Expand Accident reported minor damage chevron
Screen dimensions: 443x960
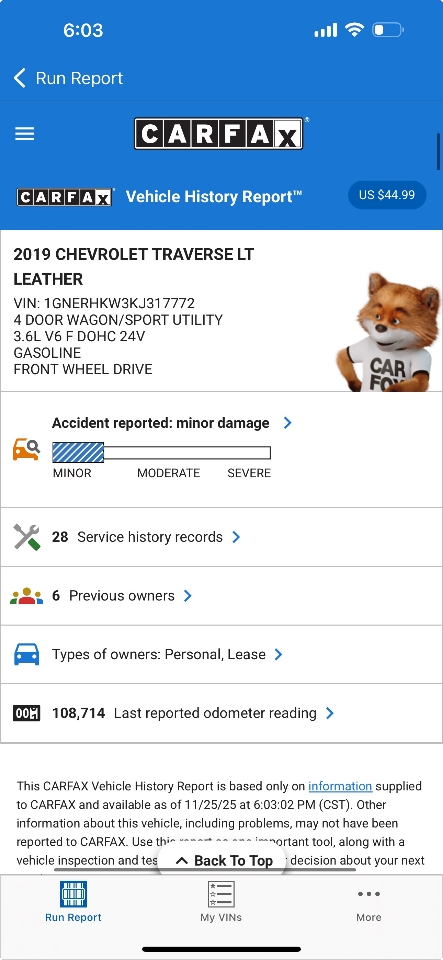288,423
